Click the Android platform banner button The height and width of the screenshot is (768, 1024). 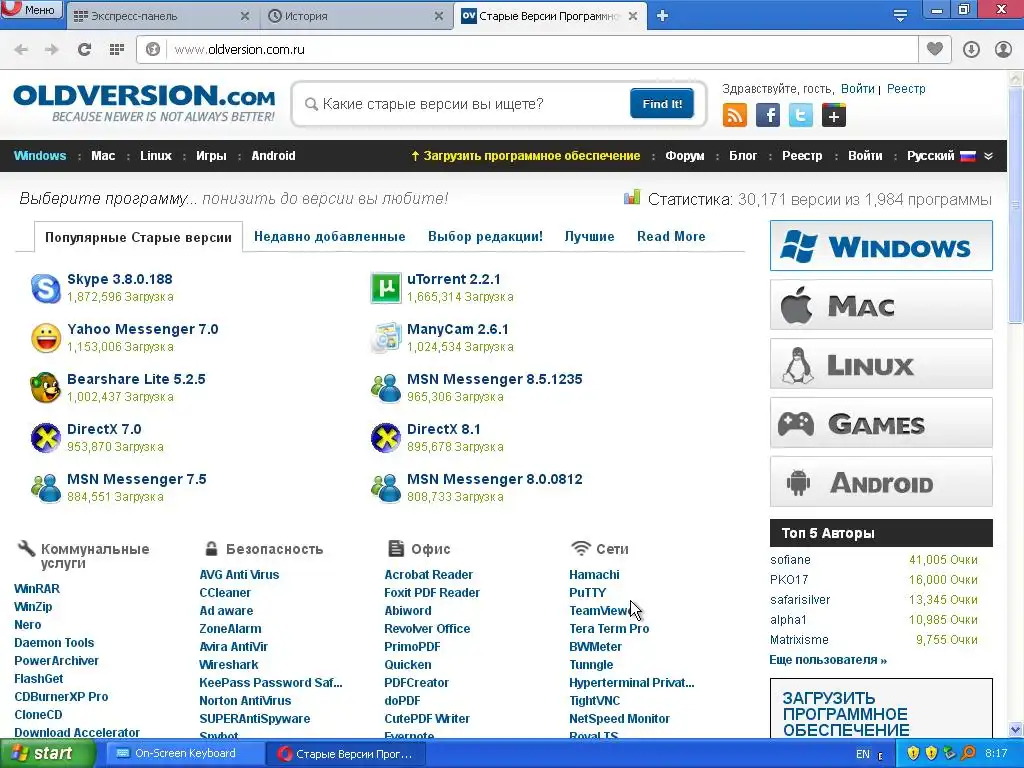pos(881,482)
